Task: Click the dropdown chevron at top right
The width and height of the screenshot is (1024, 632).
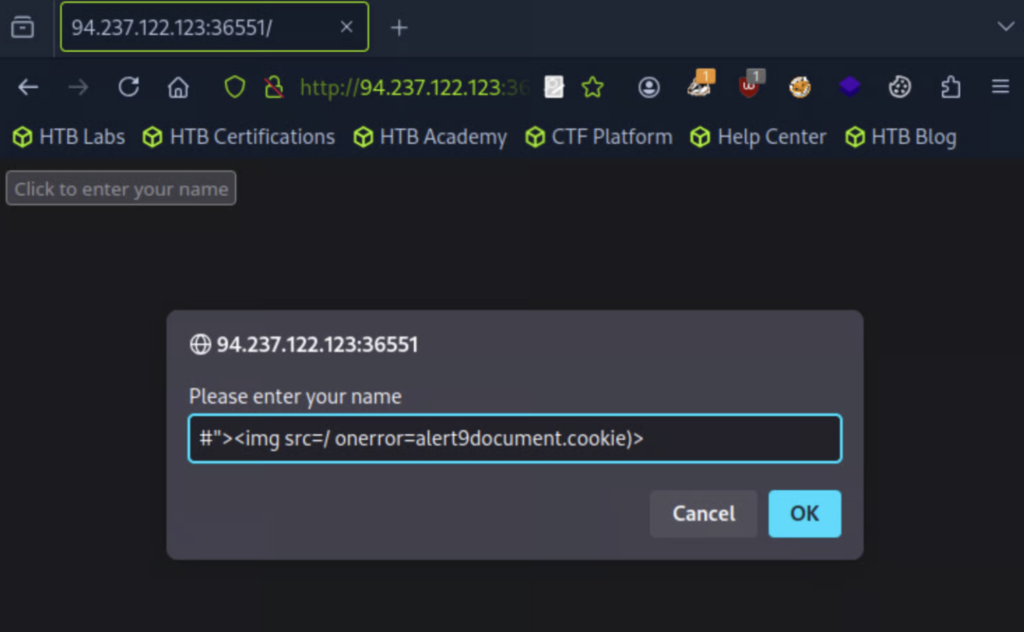Action: (x=1006, y=27)
